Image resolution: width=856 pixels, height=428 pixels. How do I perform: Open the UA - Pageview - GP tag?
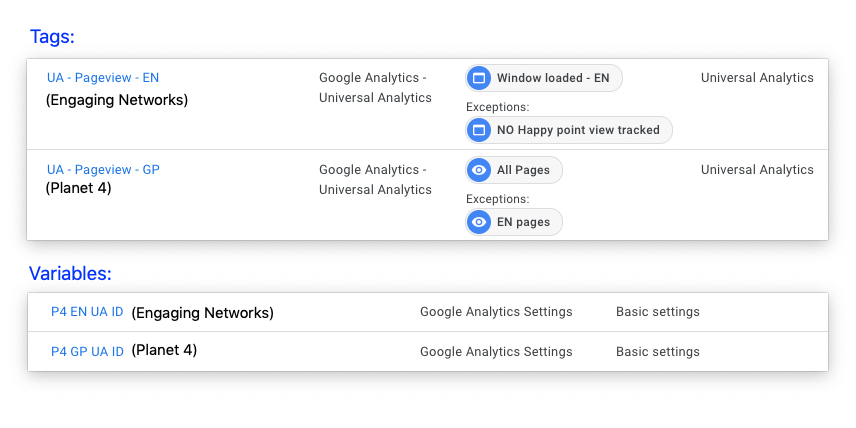[103, 170]
